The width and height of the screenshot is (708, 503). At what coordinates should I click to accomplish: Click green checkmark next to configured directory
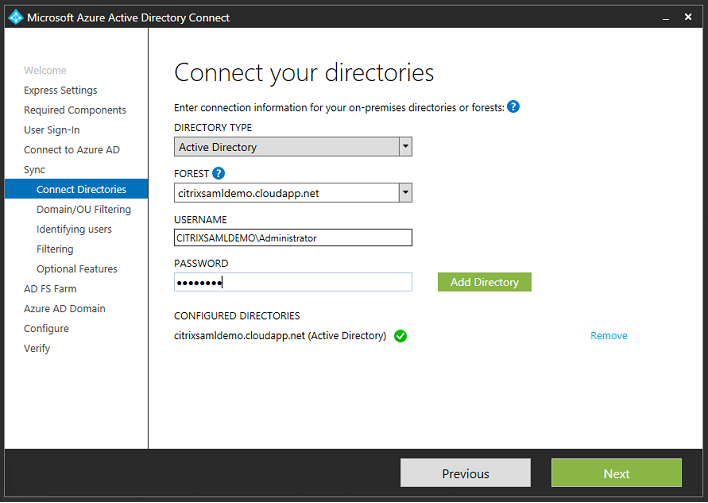[x=400, y=336]
